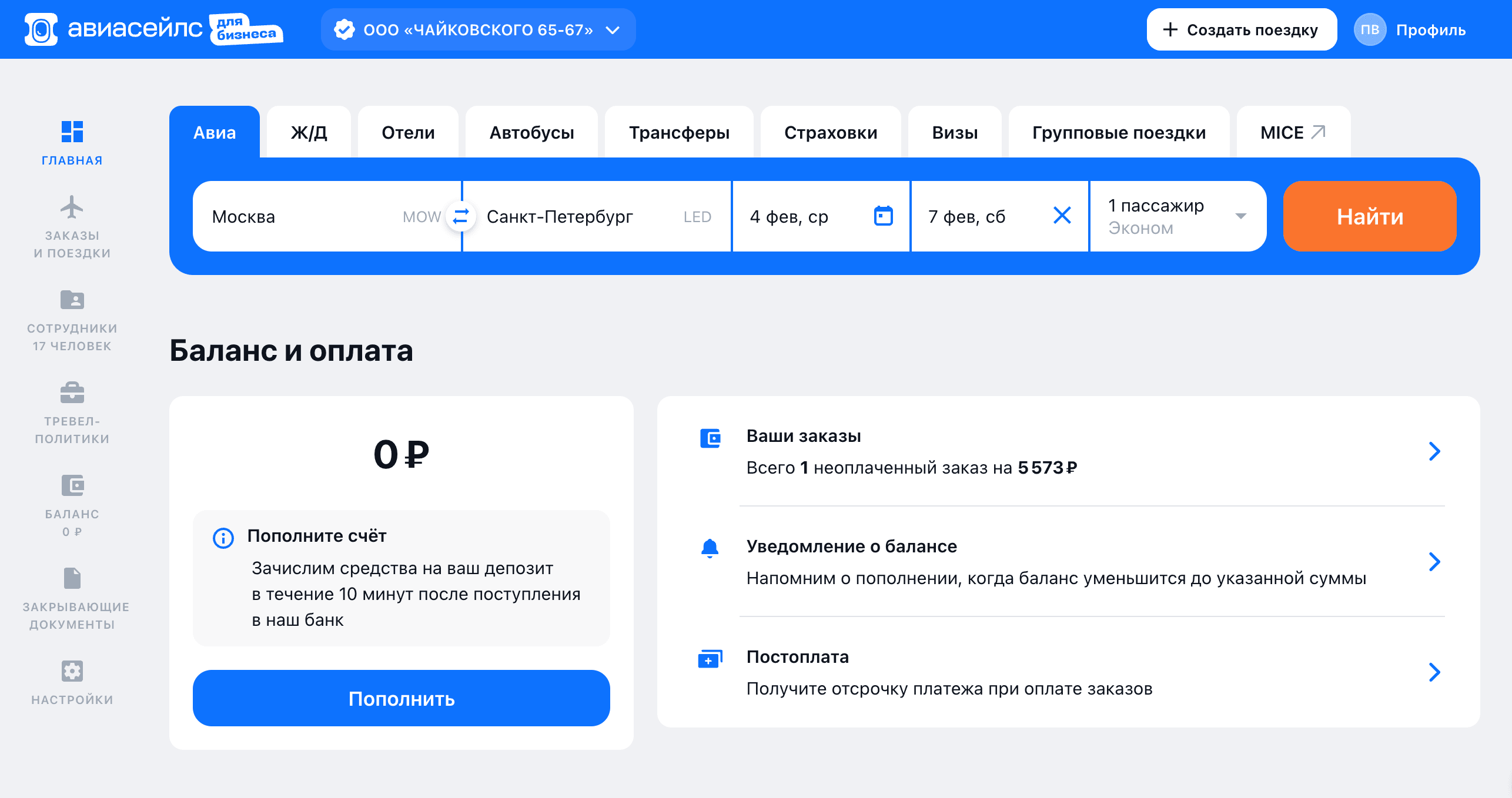Click the 4 фев, ср departure date
Image resolution: width=1512 pixels, height=798 pixels.
[821, 216]
